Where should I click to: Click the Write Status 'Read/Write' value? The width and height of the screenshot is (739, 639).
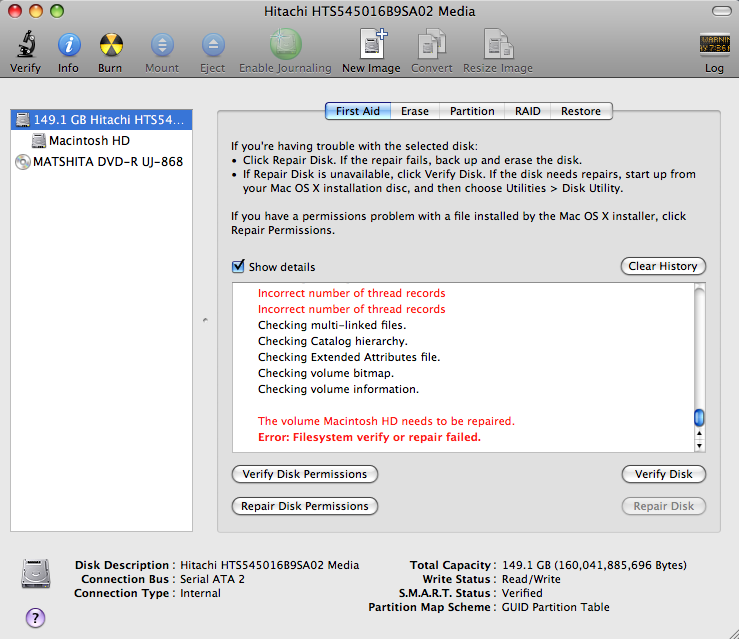pyautogui.click(x=531, y=579)
